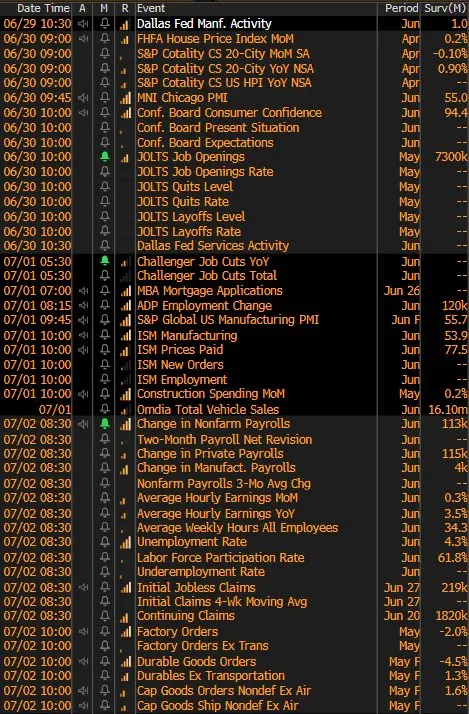Enable alert bell for Underemployment Rate
Viewport: 469px width, 714px height.
[105, 572]
